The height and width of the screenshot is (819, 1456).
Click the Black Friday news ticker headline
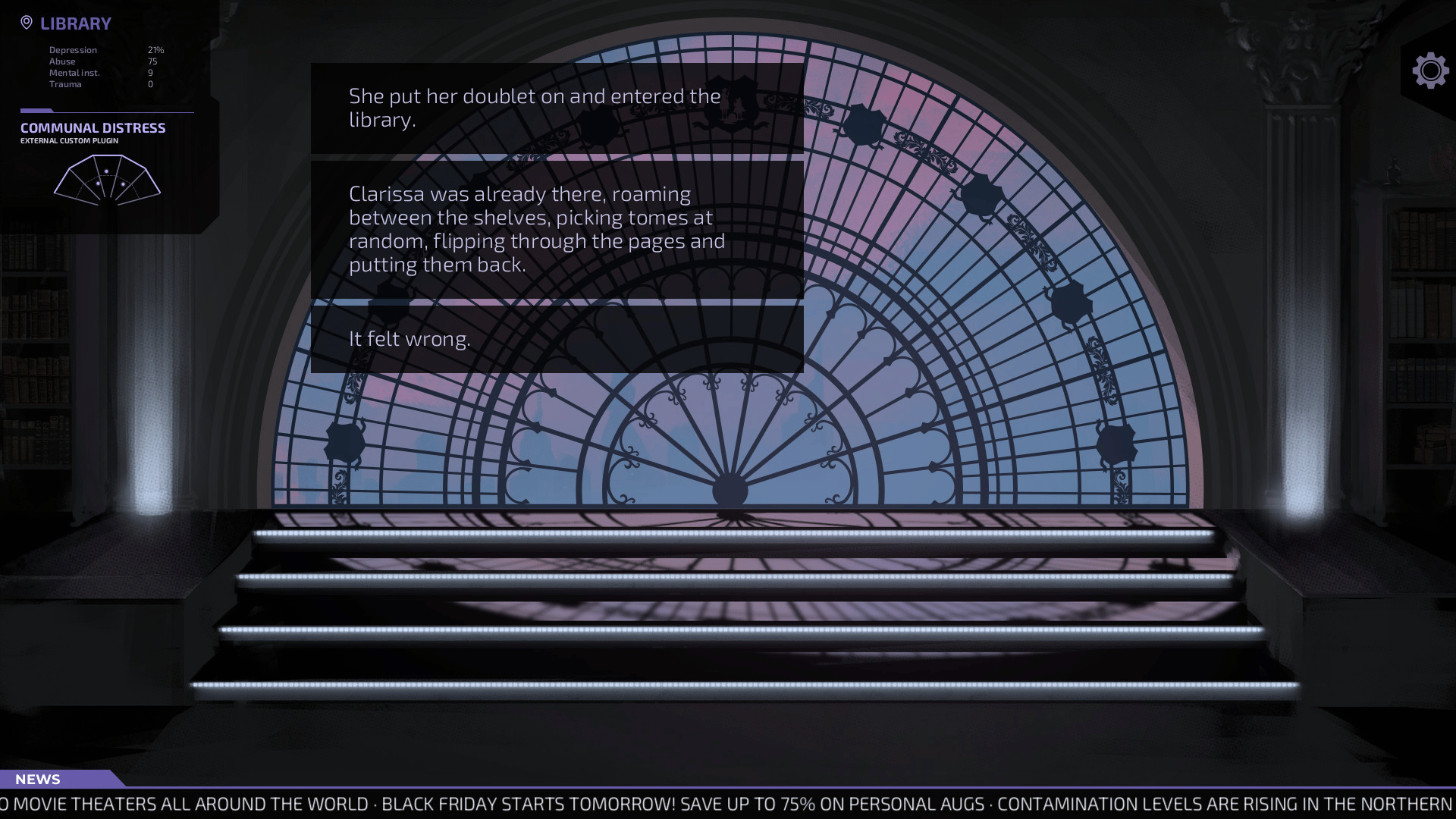pyautogui.click(x=682, y=804)
